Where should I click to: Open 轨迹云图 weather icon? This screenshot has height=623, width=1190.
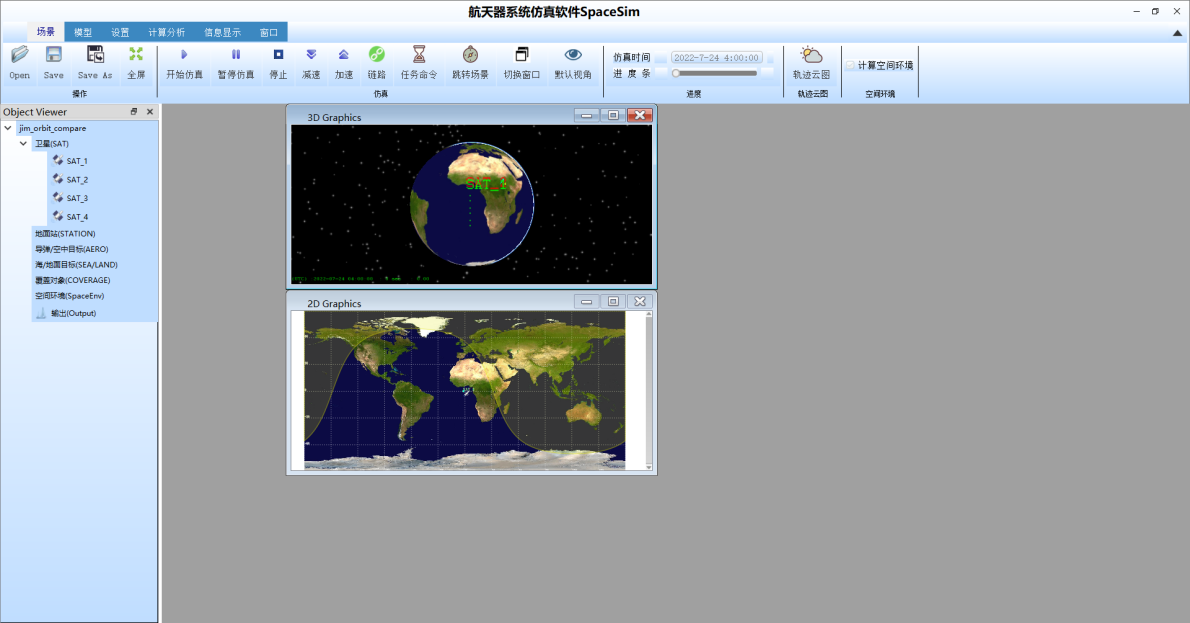811,55
